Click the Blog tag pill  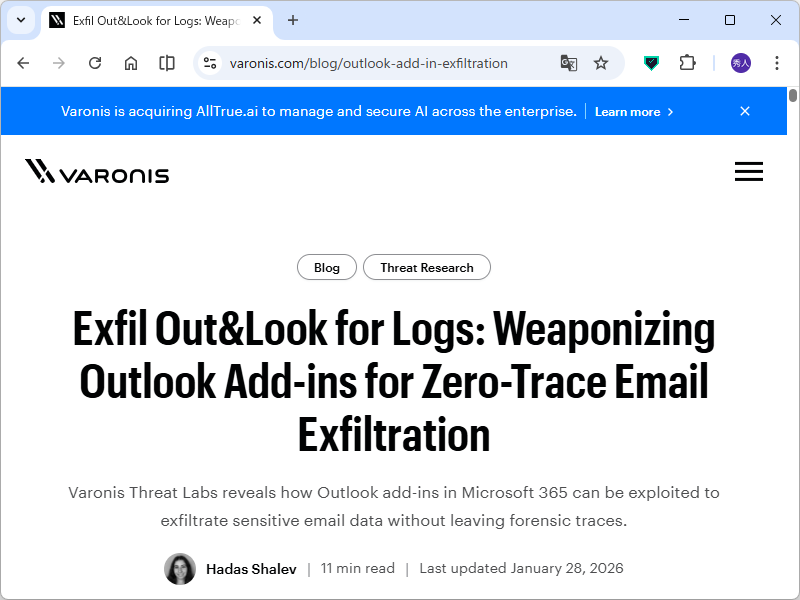coord(327,267)
